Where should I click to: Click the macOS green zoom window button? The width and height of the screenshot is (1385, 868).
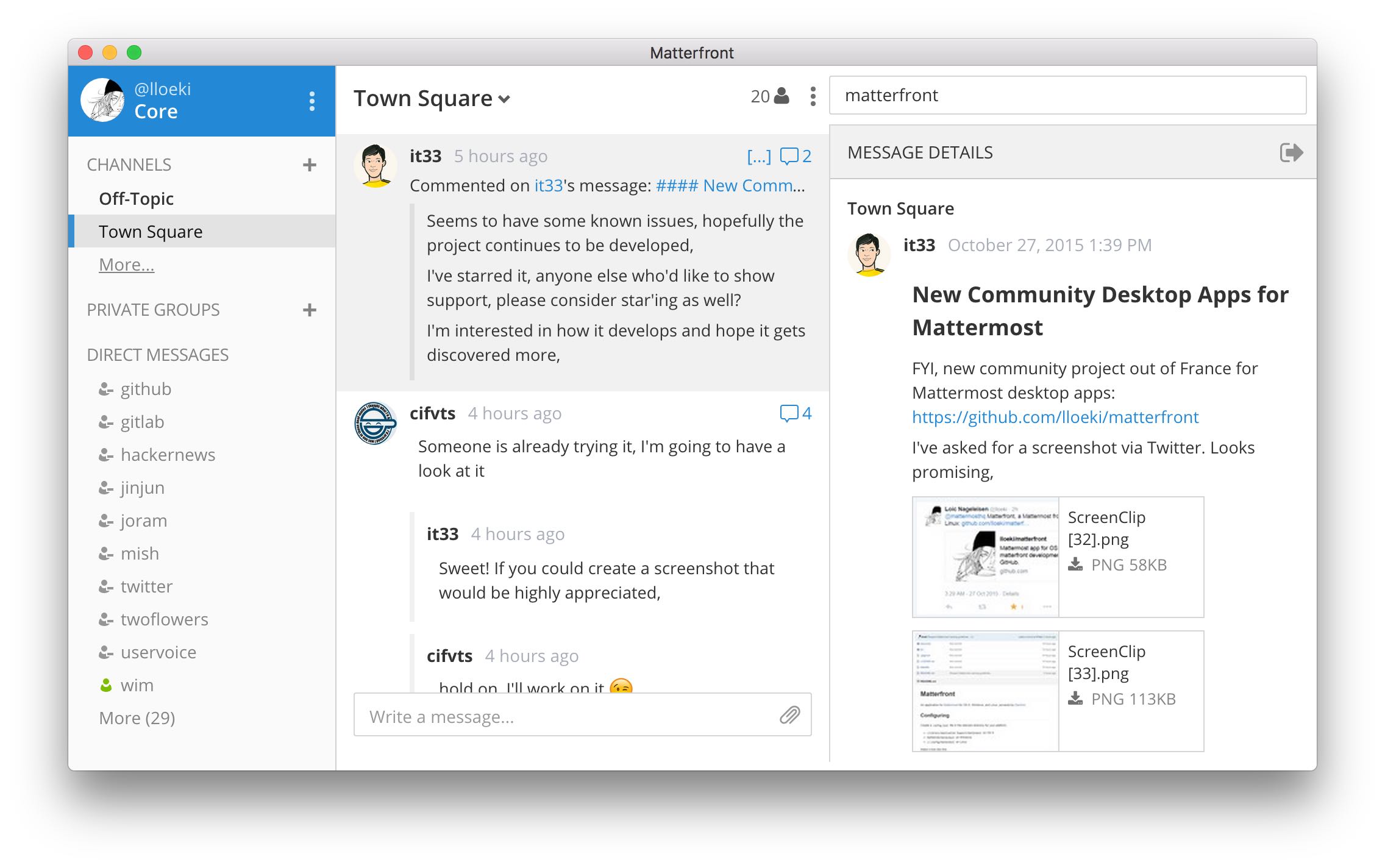coord(134,52)
